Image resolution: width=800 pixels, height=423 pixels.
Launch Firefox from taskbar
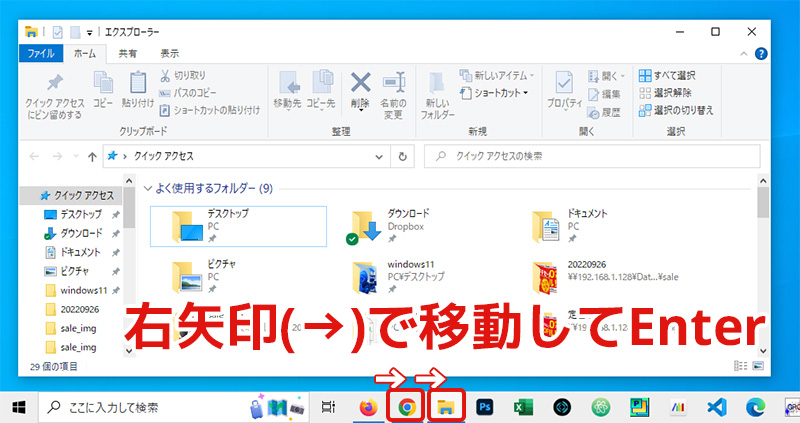click(x=368, y=407)
